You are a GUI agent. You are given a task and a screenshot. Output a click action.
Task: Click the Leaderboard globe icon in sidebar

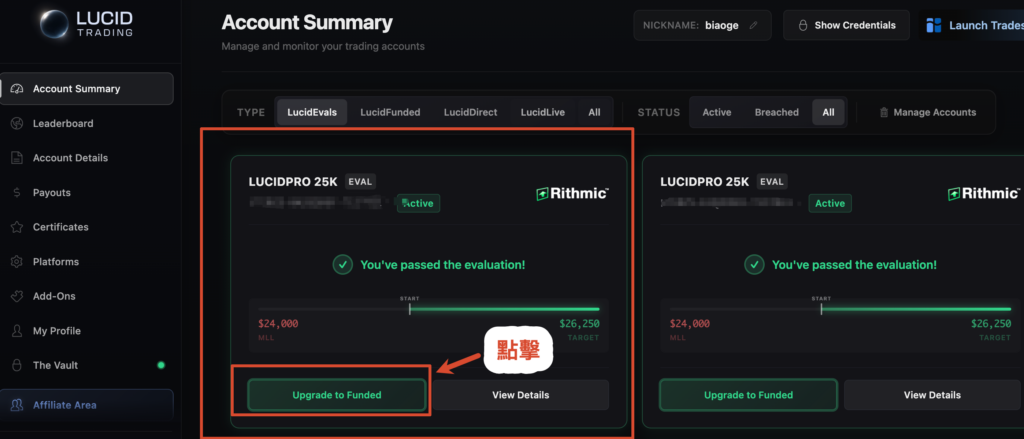pos(16,123)
